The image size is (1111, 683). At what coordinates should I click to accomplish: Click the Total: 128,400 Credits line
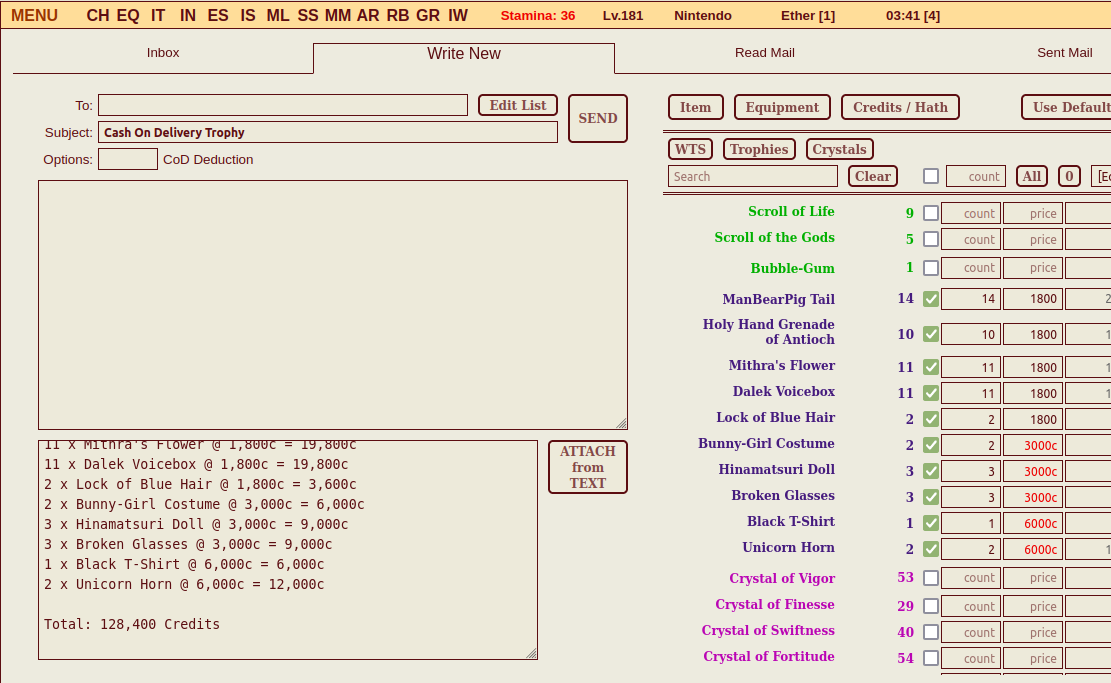(132, 624)
